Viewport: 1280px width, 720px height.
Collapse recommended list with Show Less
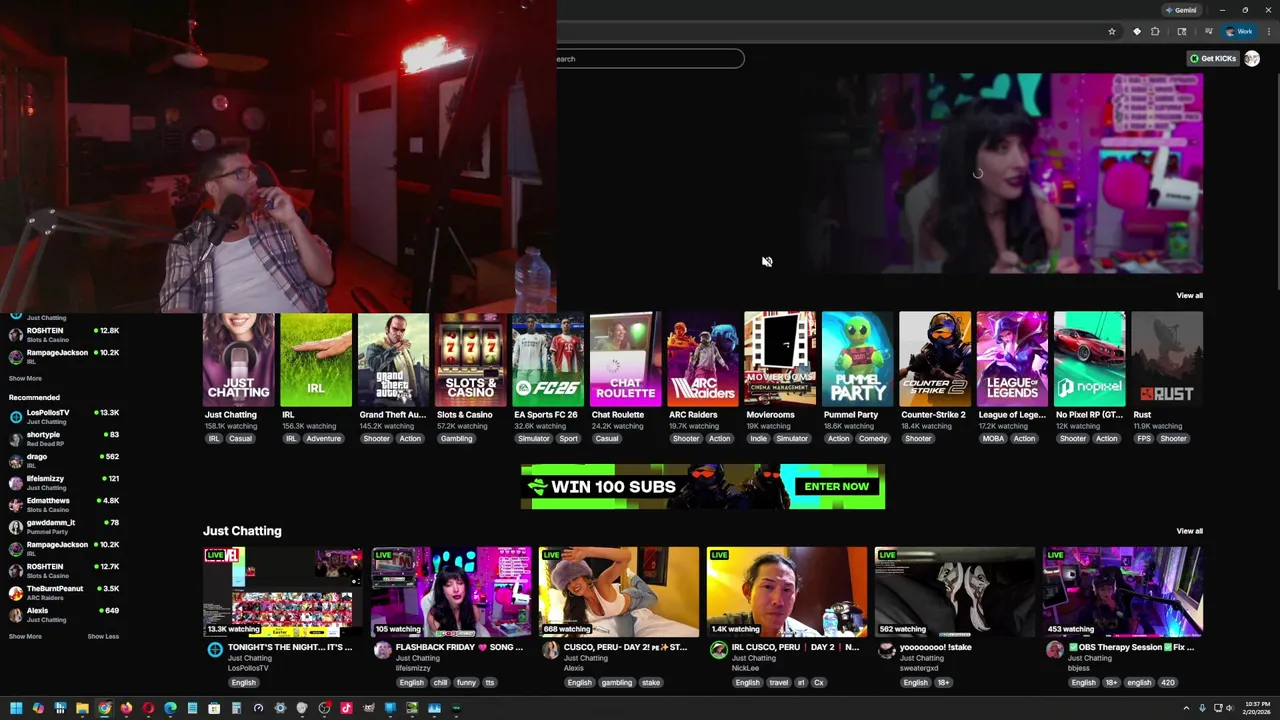[103, 636]
